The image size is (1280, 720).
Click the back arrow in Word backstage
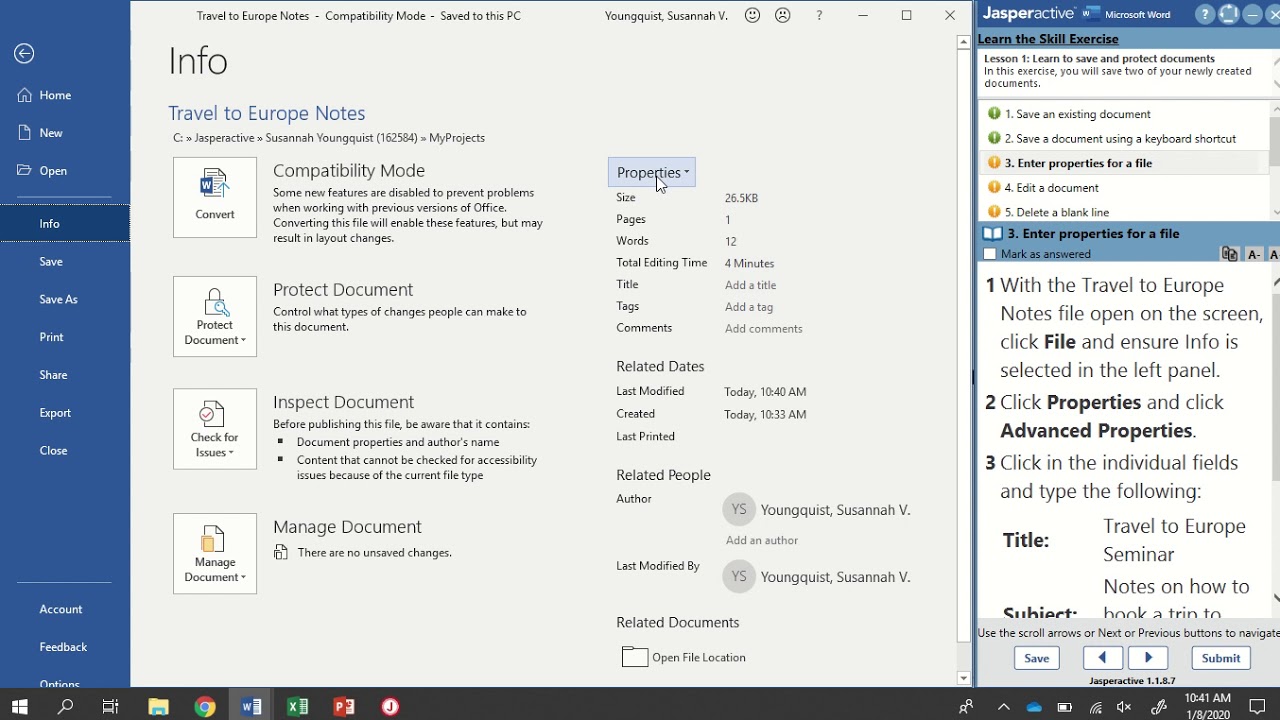pyautogui.click(x=24, y=54)
